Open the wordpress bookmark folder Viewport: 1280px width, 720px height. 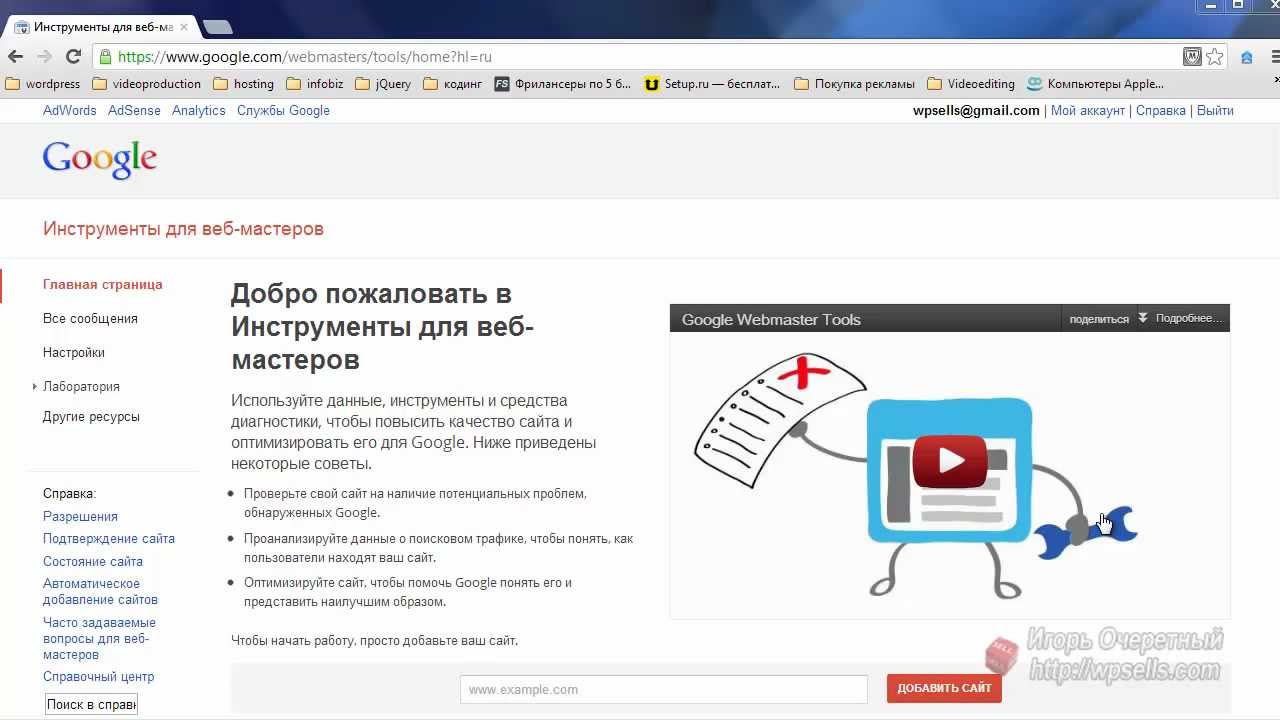tap(43, 84)
